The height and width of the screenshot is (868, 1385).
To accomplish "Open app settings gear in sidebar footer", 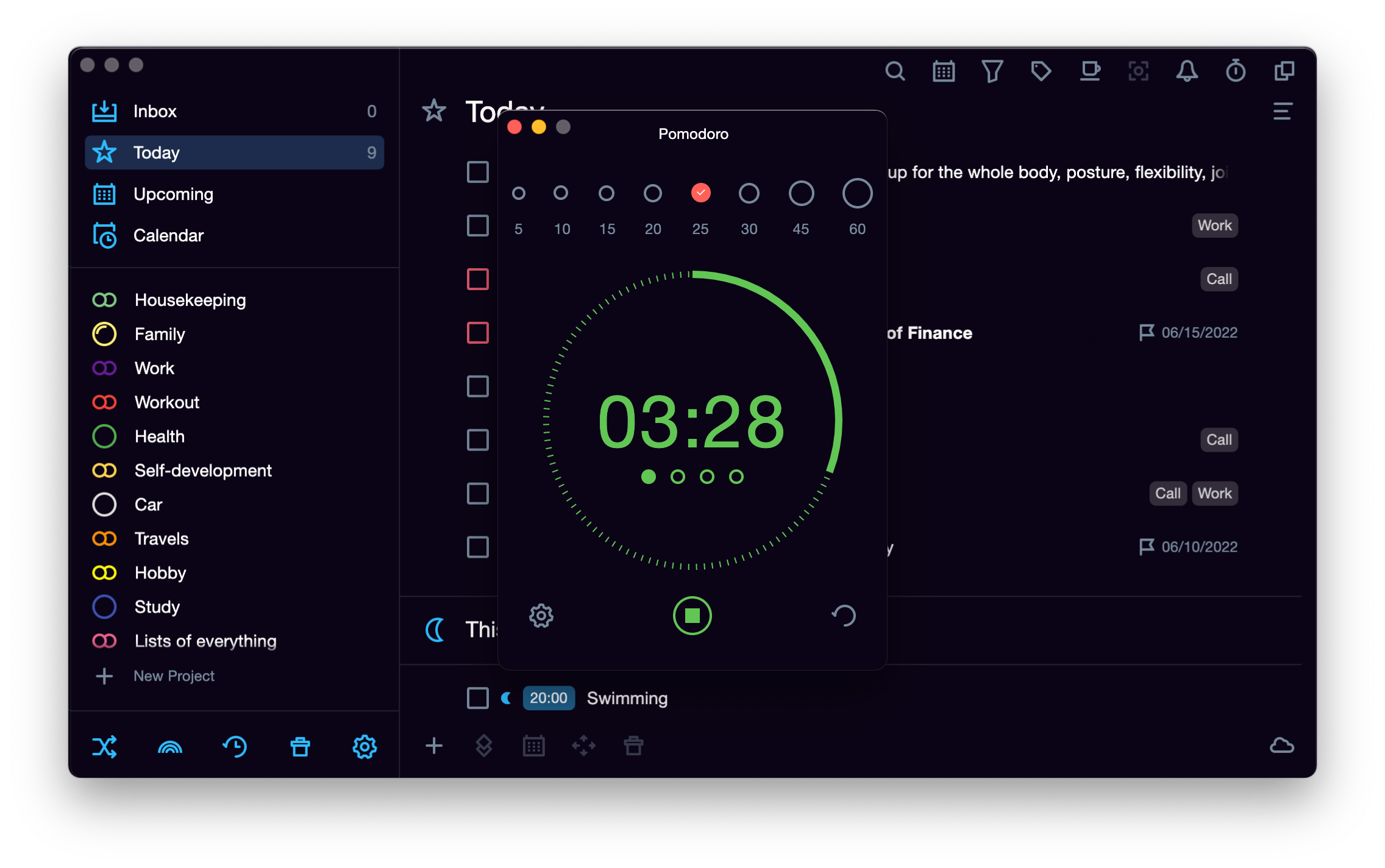I will 365,747.
